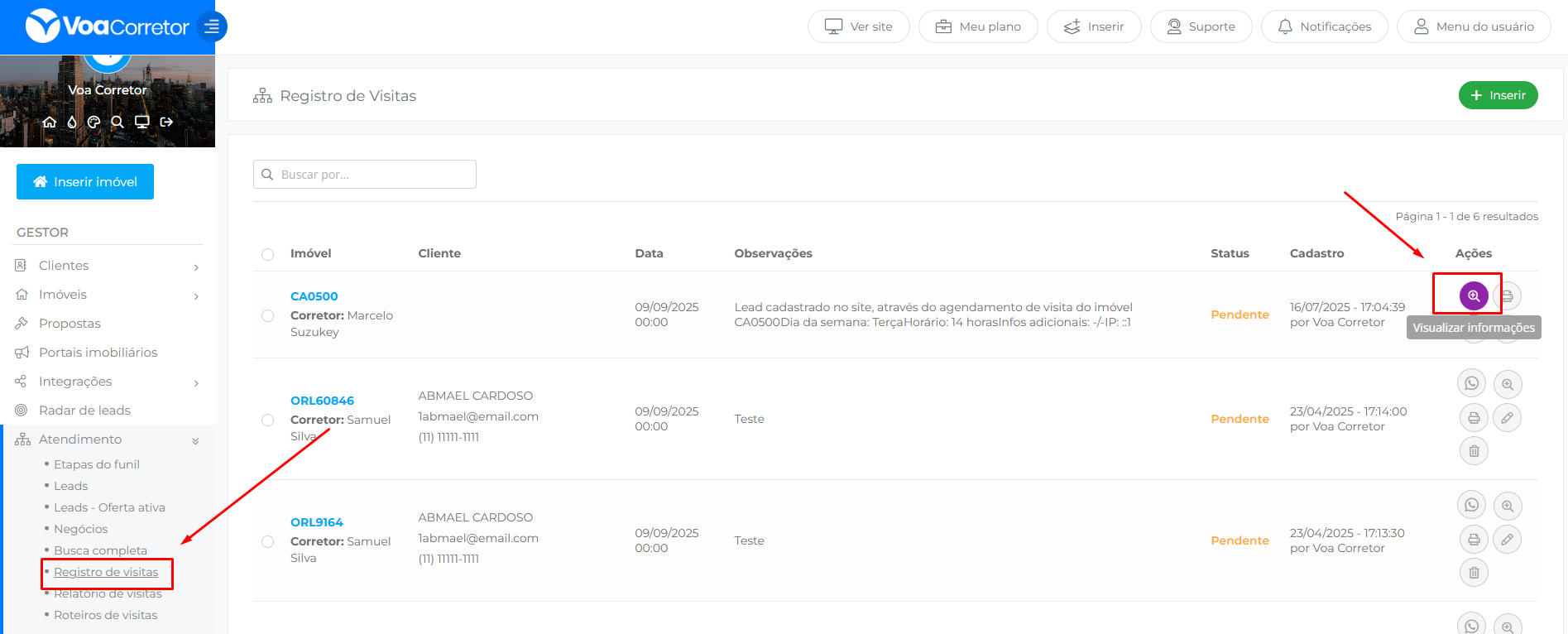Open WhatsApp for the ORL60846 visit
This screenshot has height=634, width=1568.
point(1471,384)
